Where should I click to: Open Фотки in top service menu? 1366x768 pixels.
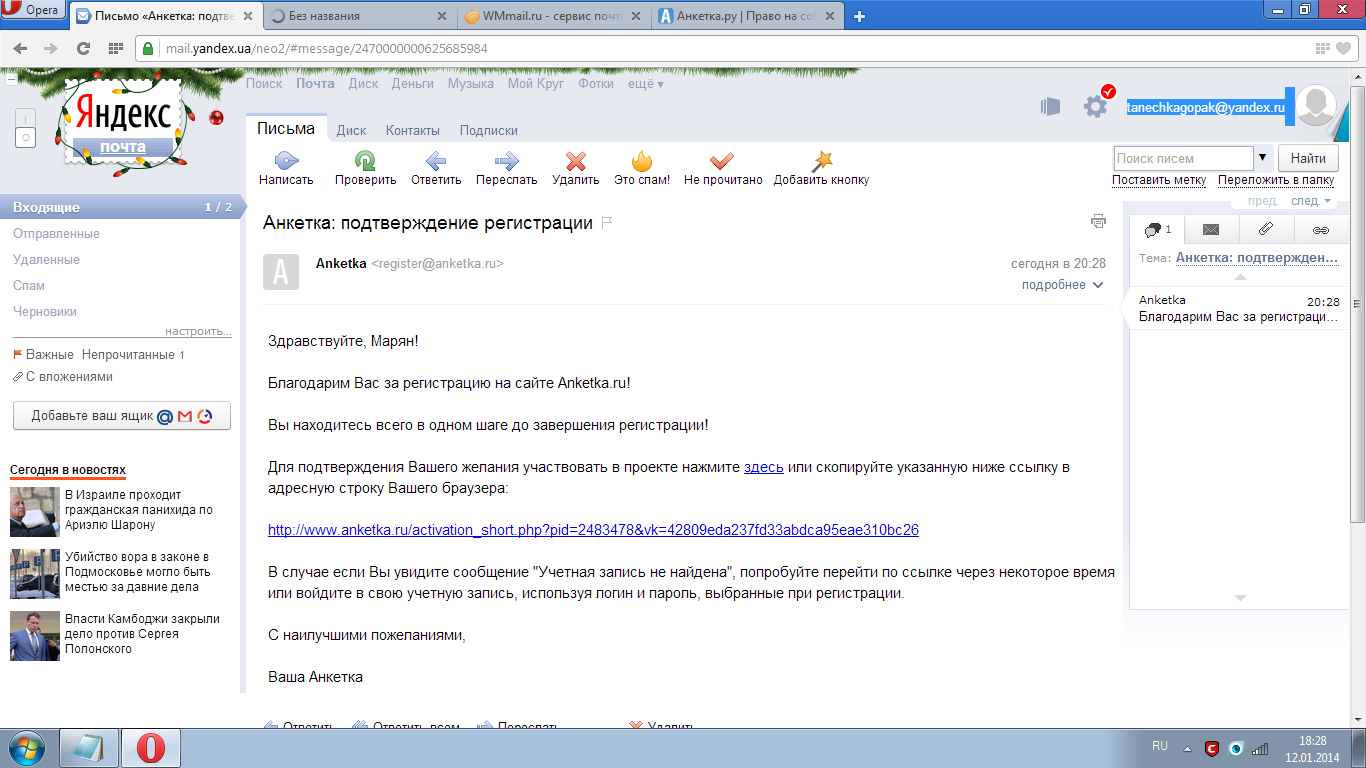[596, 84]
